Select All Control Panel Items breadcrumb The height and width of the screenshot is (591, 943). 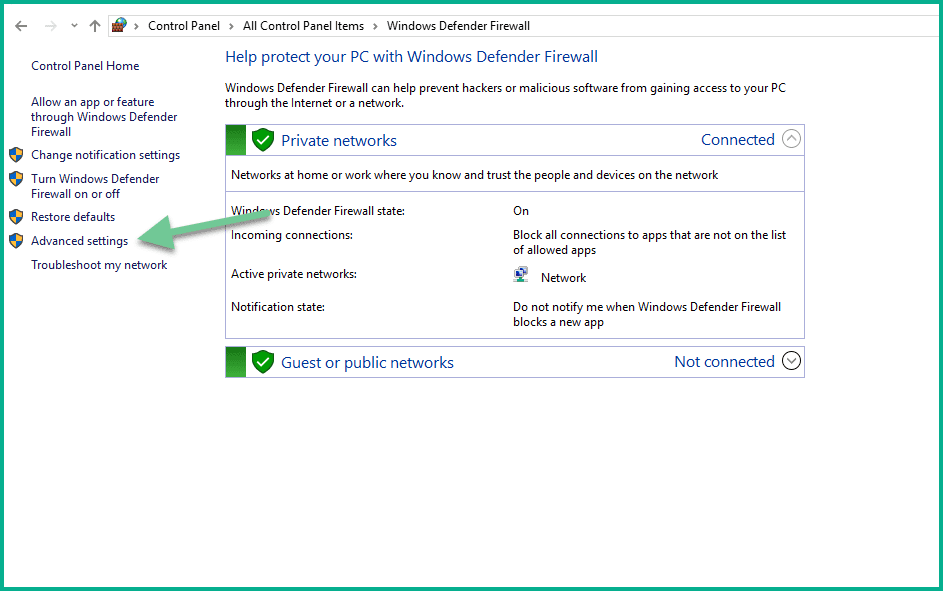click(x=303, y=26)
